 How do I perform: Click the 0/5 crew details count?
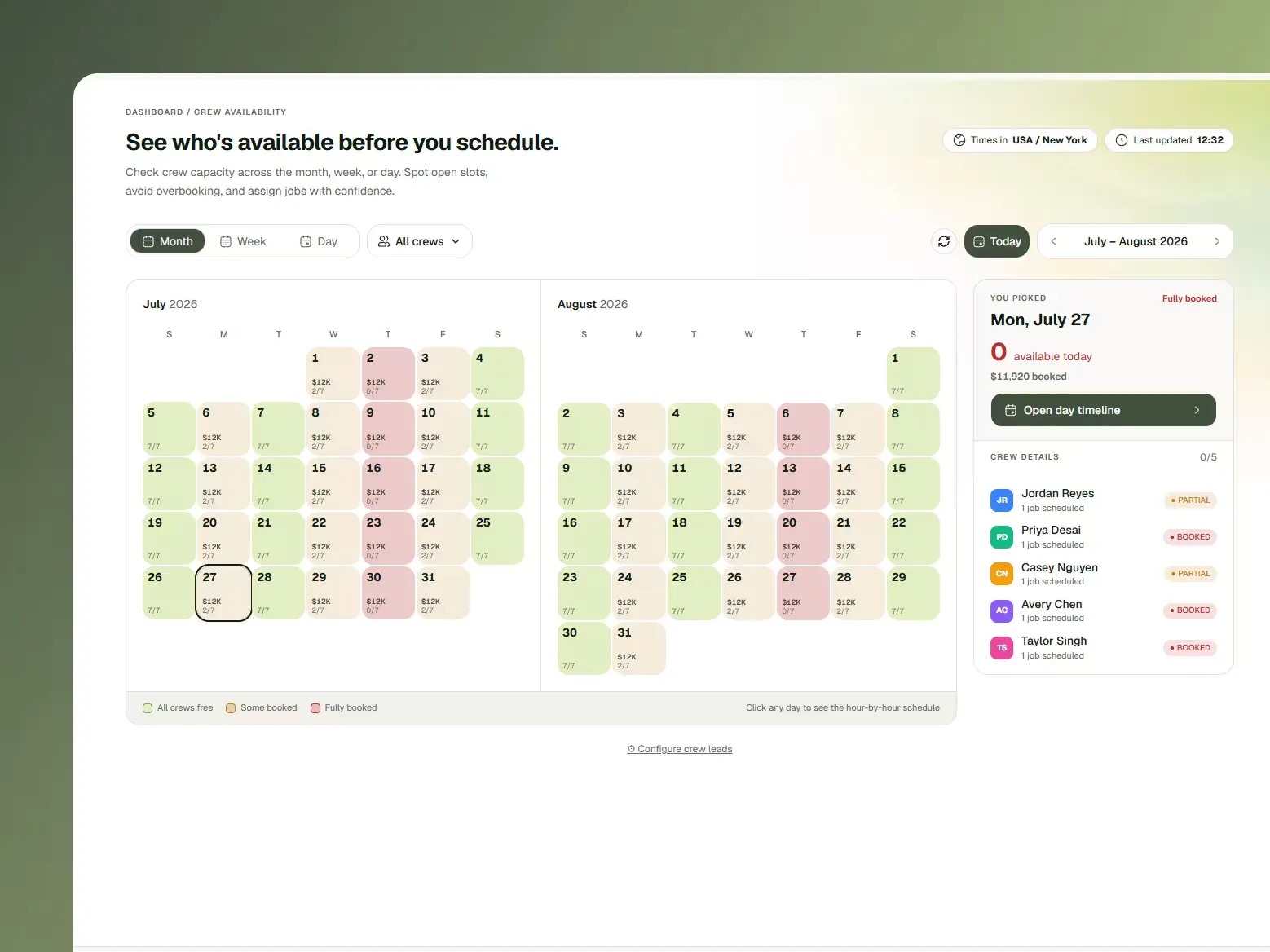coord(1208,457)
